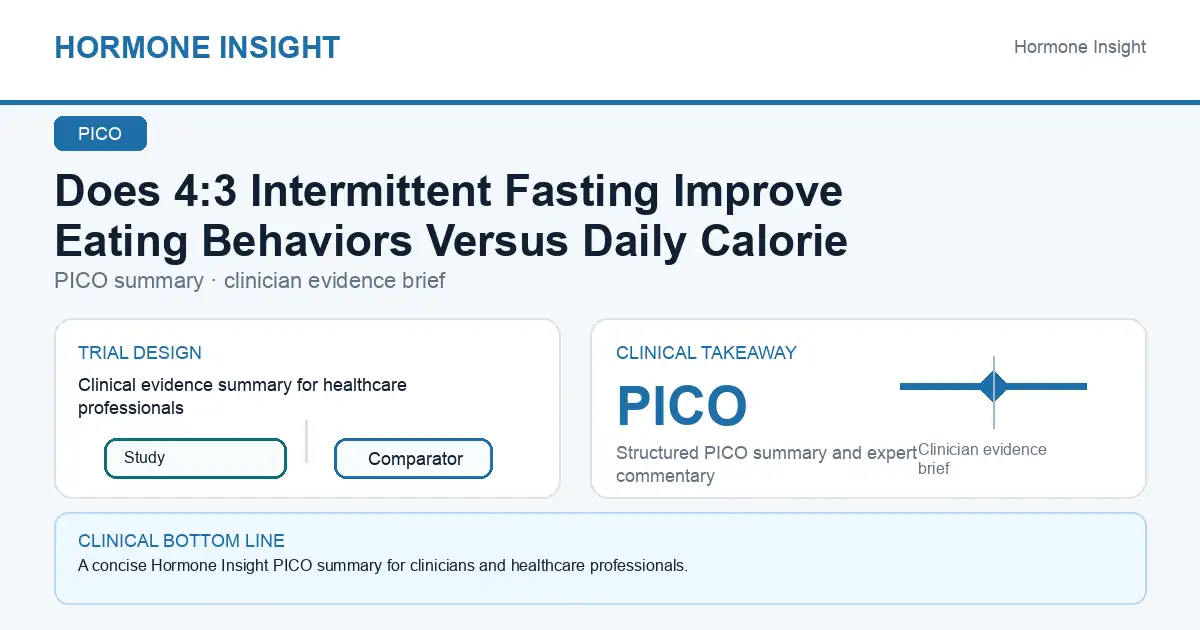The image size is (1200, 630).
Task: Click the horizontal confidence interval bar
Action: 993,386
